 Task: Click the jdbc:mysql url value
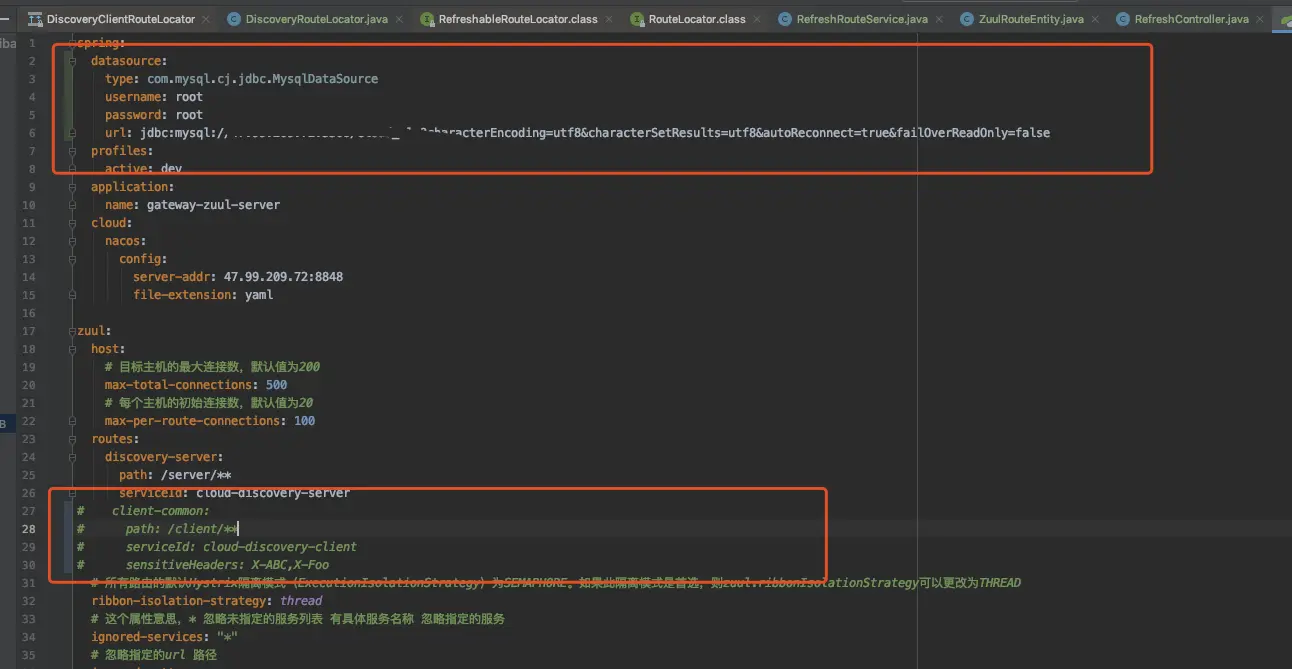point(594,133)
